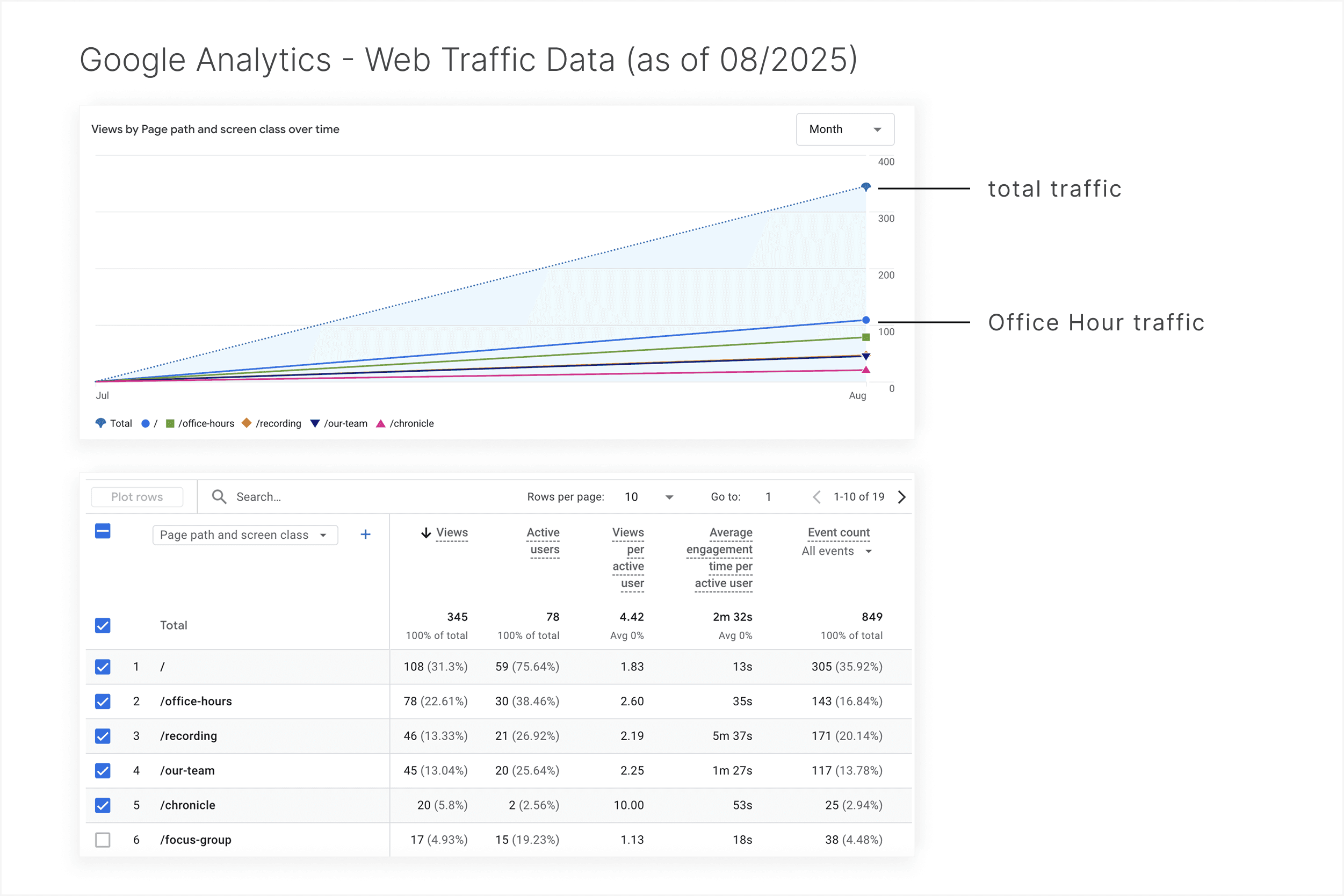Add a secondary dimension with the plus icon
Image resolution: width=1344 pixels, height=896 pixels.
366,534
